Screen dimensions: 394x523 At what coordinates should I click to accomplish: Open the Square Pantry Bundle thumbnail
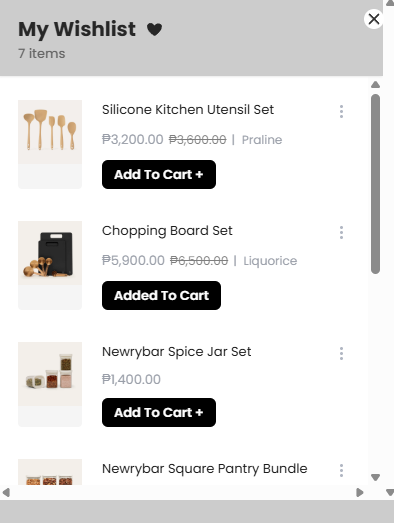(50, 472)
